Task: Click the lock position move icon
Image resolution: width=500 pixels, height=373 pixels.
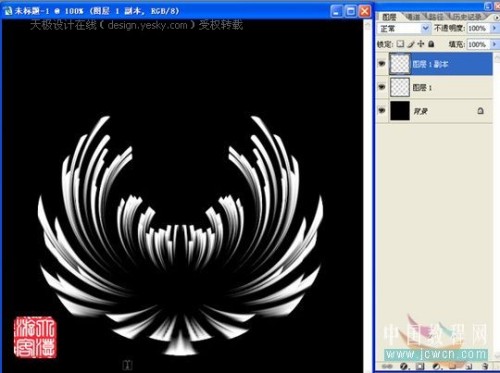Action: (x=421, y=44)
